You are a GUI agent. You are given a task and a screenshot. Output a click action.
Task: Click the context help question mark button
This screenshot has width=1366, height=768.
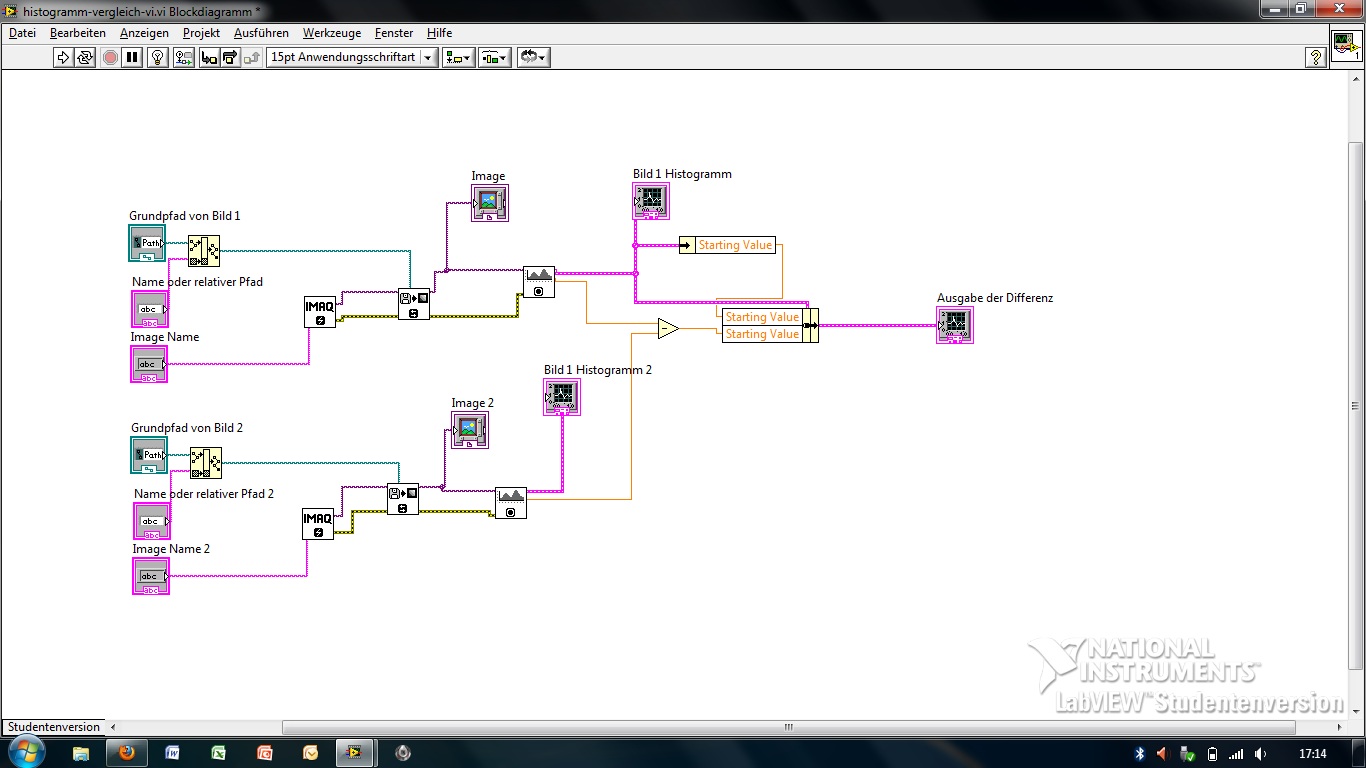1317,57
